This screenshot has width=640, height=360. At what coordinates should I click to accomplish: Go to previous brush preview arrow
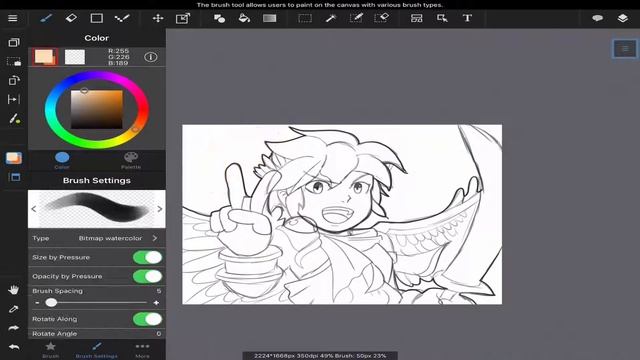(x=34, y=209)
